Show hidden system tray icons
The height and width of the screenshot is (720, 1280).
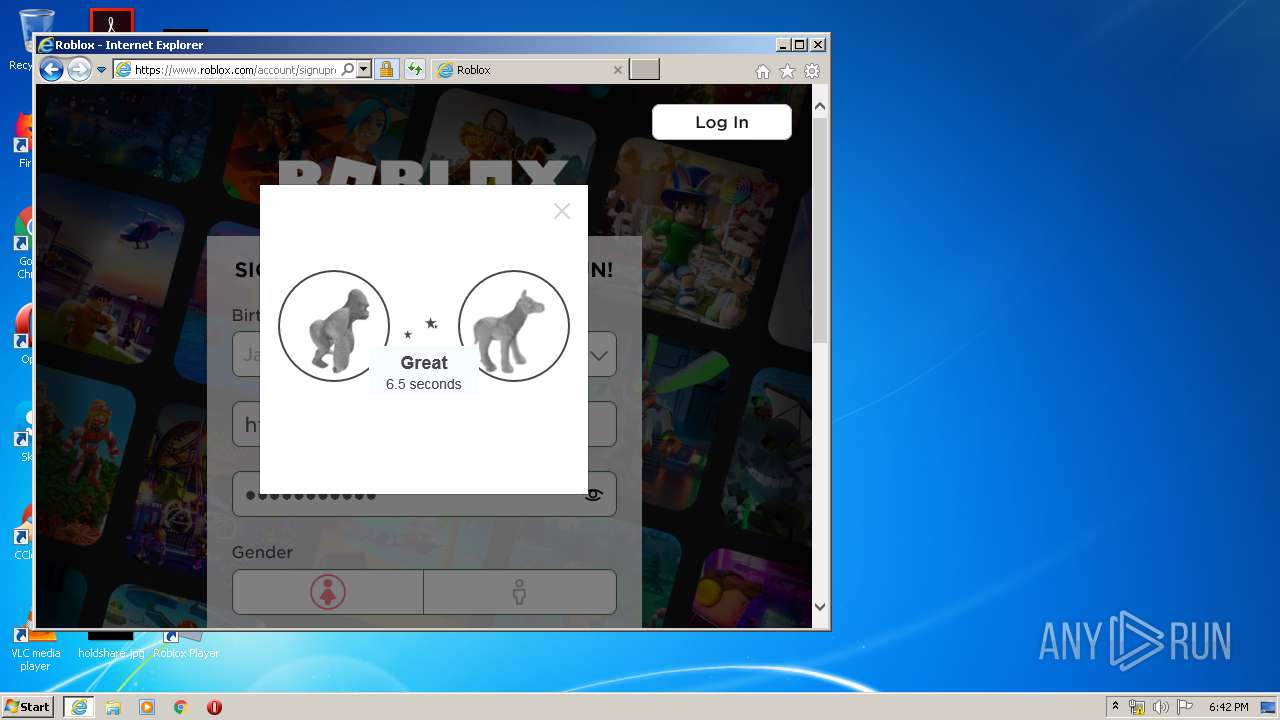pyautogui.click(x=1115, y=707)
